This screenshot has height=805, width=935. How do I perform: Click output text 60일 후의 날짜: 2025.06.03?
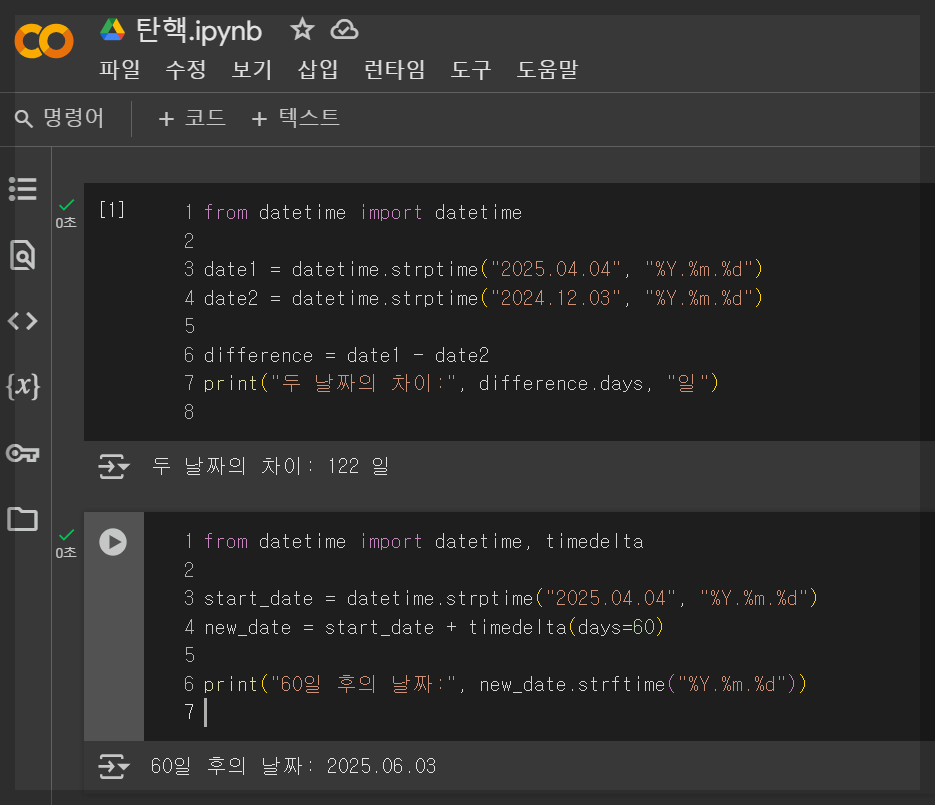(x=293, y=766)
